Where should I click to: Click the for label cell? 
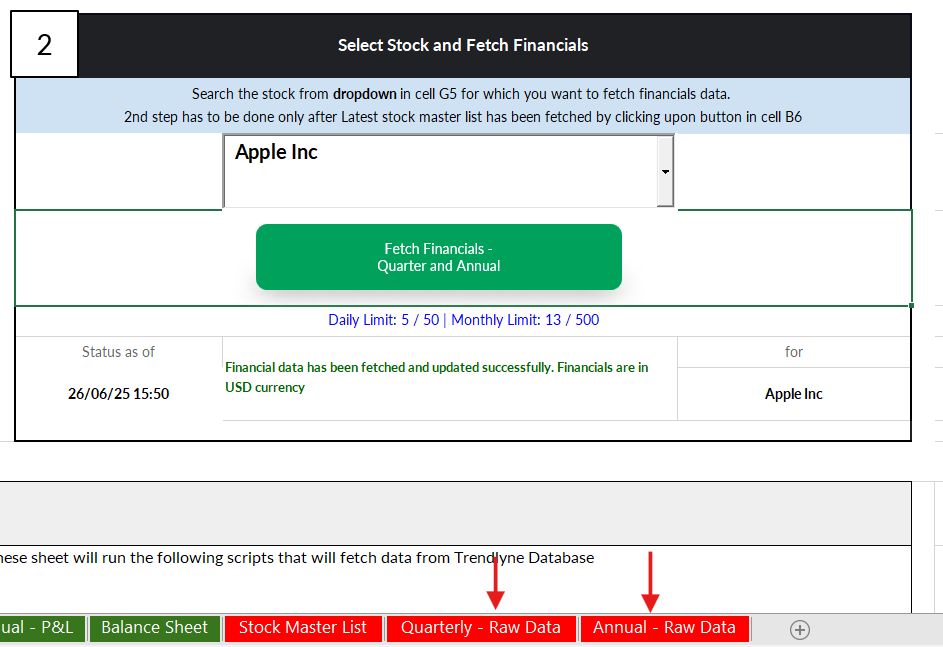click(793, 352)
